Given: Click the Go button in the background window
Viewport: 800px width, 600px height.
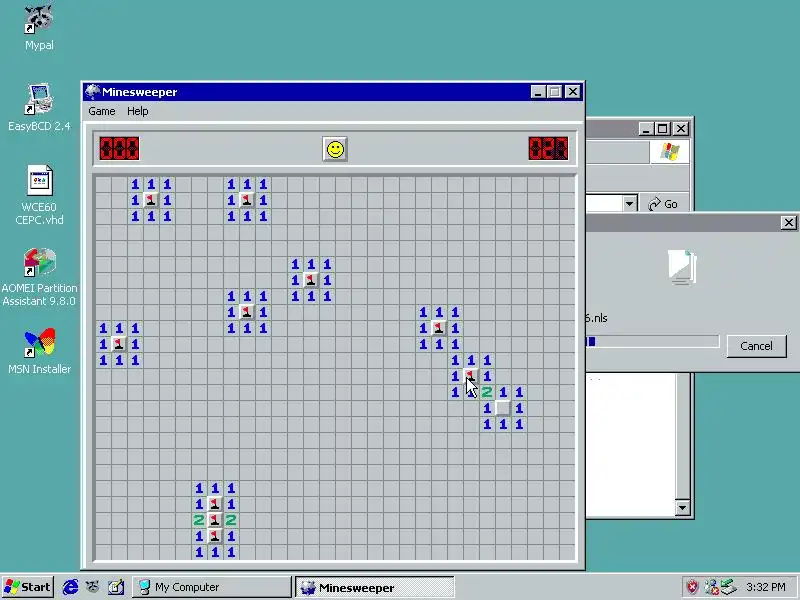Looking at the screenshot, I should (x=663, y=204).
